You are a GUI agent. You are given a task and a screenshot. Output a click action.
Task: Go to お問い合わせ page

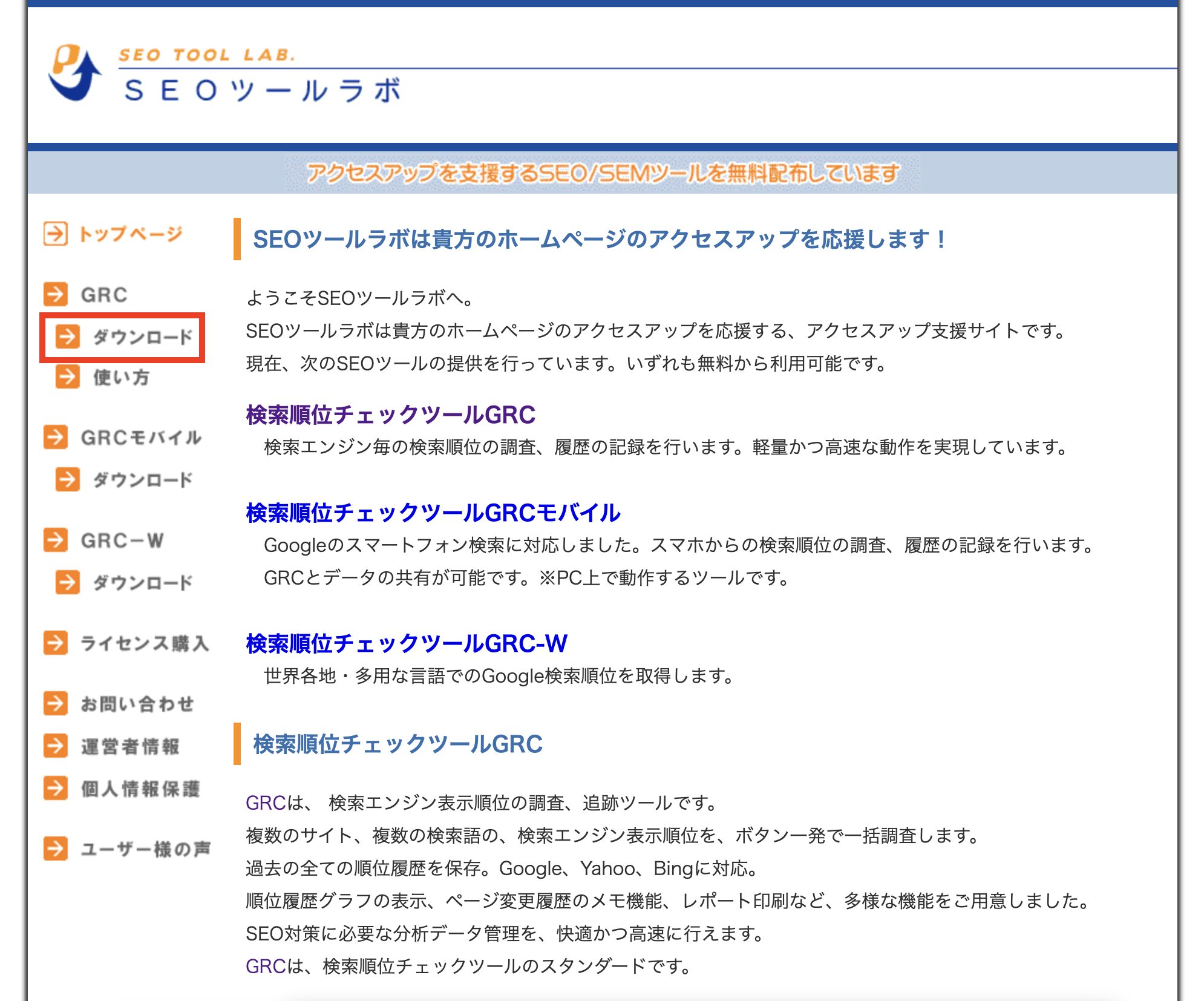pyautogui.click(x=137, y=704)
